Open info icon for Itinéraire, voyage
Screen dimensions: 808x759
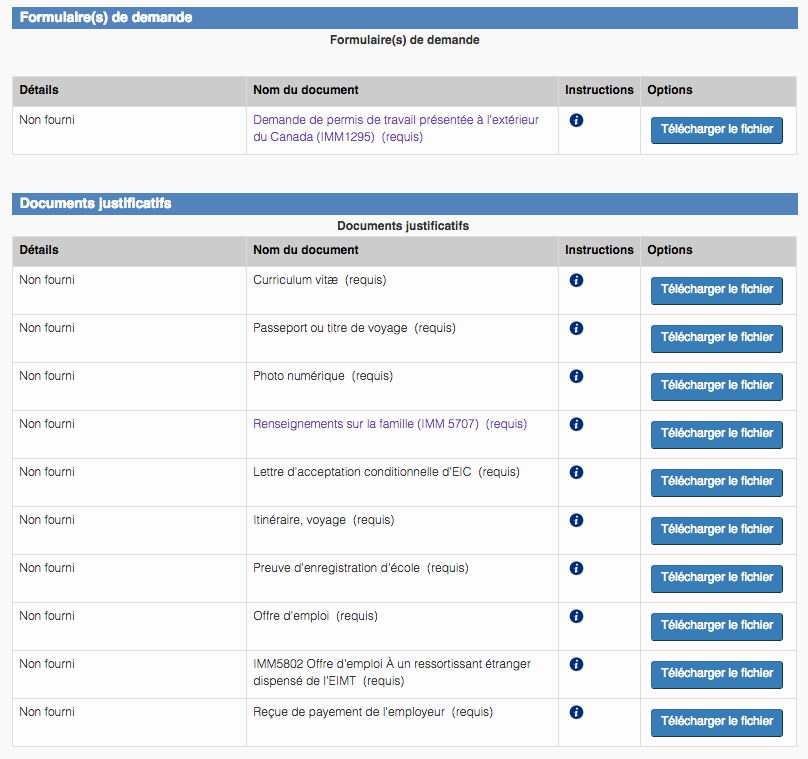pos(576,520)
